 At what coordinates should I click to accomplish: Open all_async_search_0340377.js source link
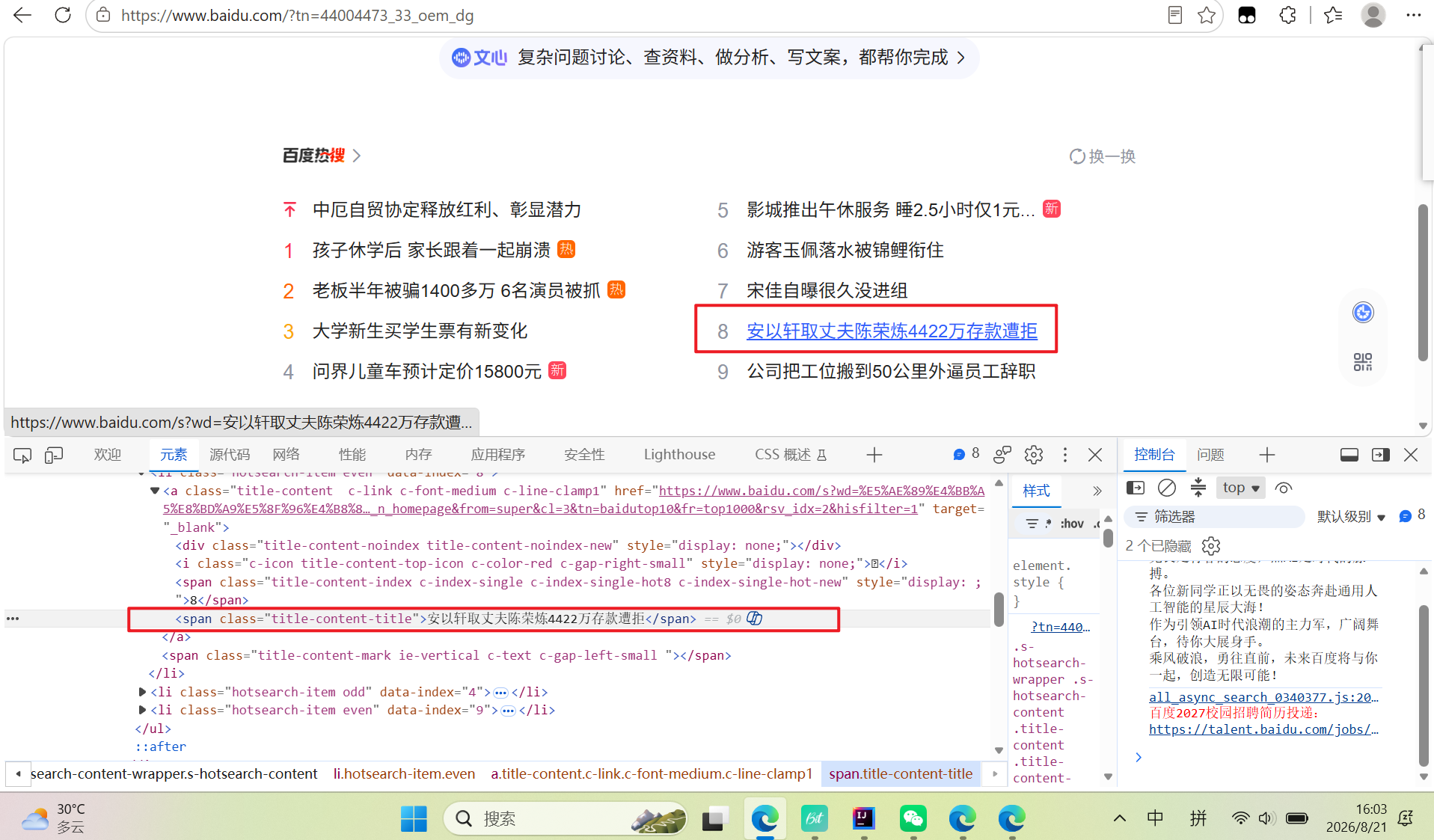tap(1263, 697)
